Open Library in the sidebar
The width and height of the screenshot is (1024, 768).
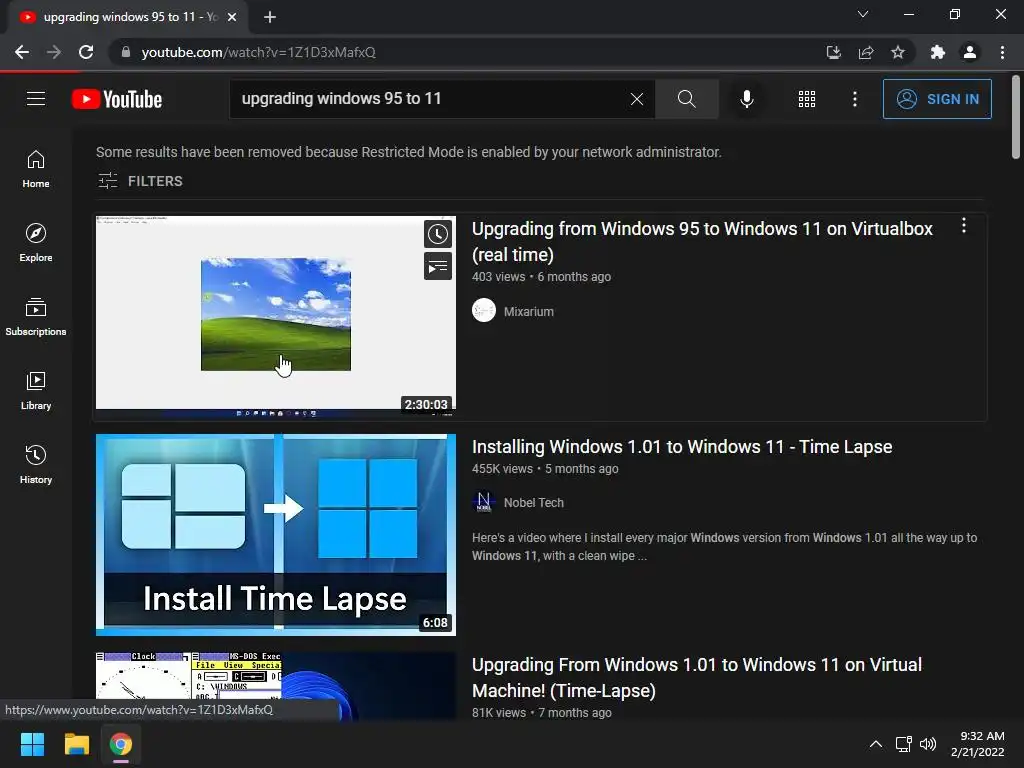point(36,391)
